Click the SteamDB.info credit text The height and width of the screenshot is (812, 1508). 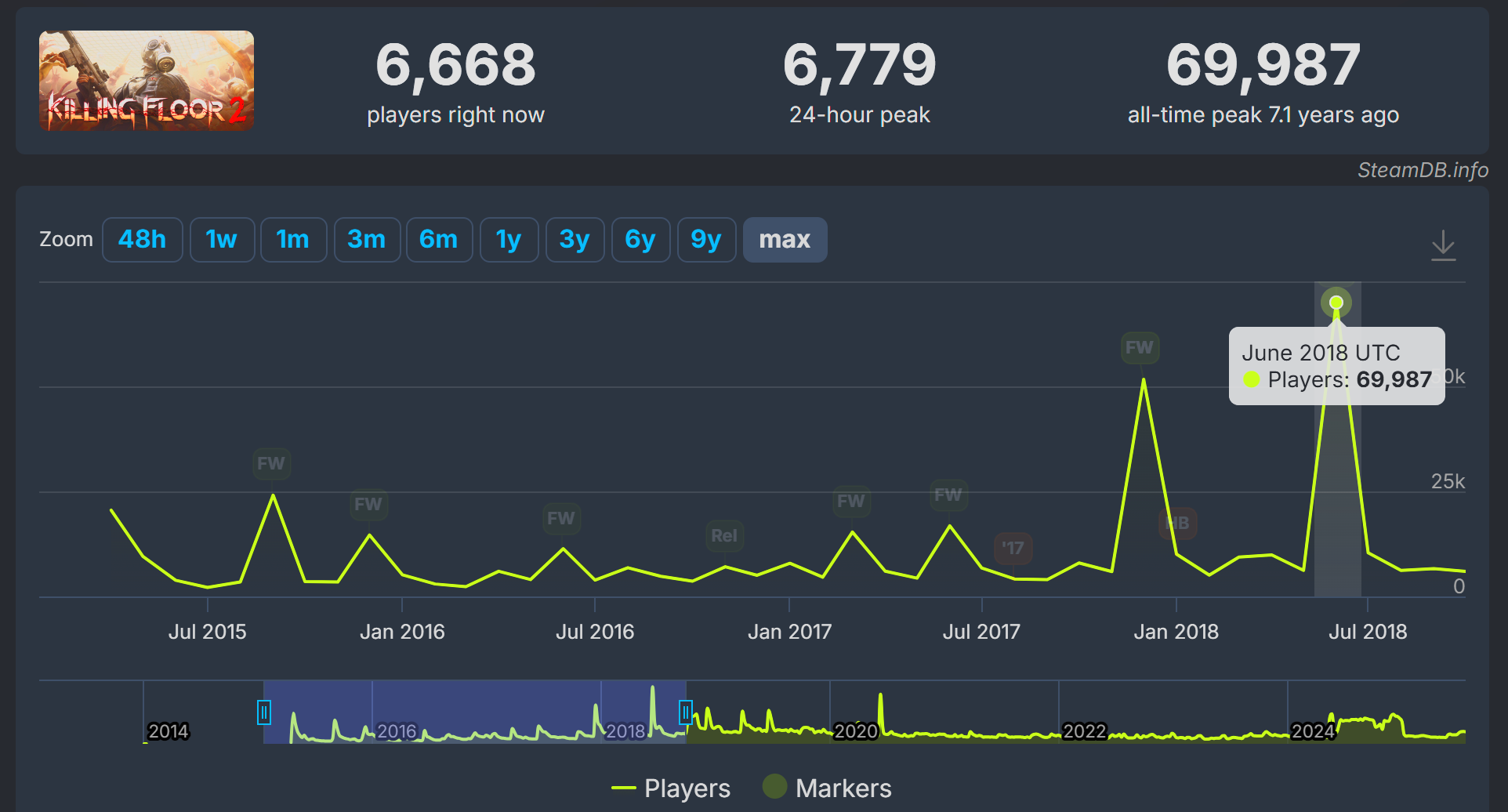[x=1423, y=170]
